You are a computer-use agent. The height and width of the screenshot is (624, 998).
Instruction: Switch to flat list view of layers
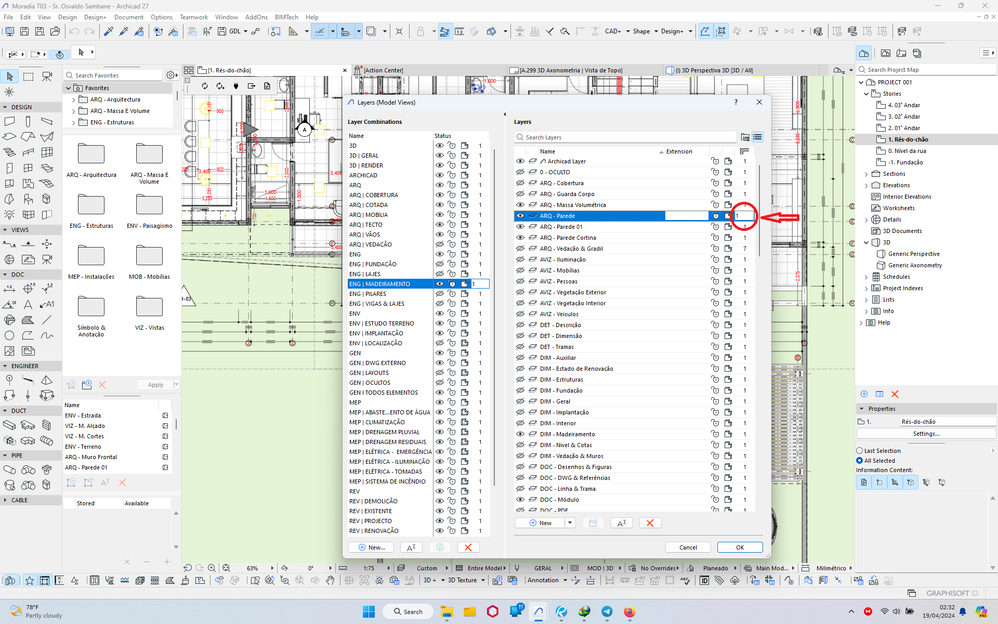[757, 137]
